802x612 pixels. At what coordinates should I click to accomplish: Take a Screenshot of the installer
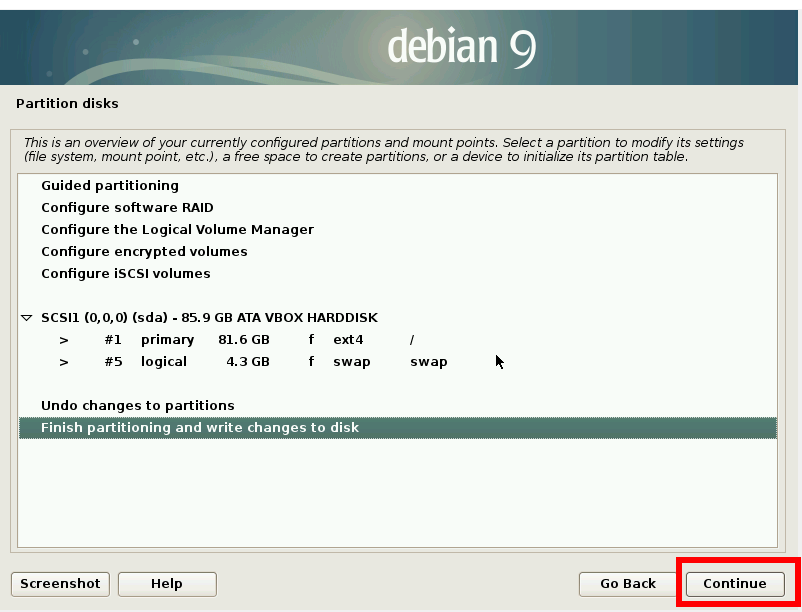(x=60, y=584)
